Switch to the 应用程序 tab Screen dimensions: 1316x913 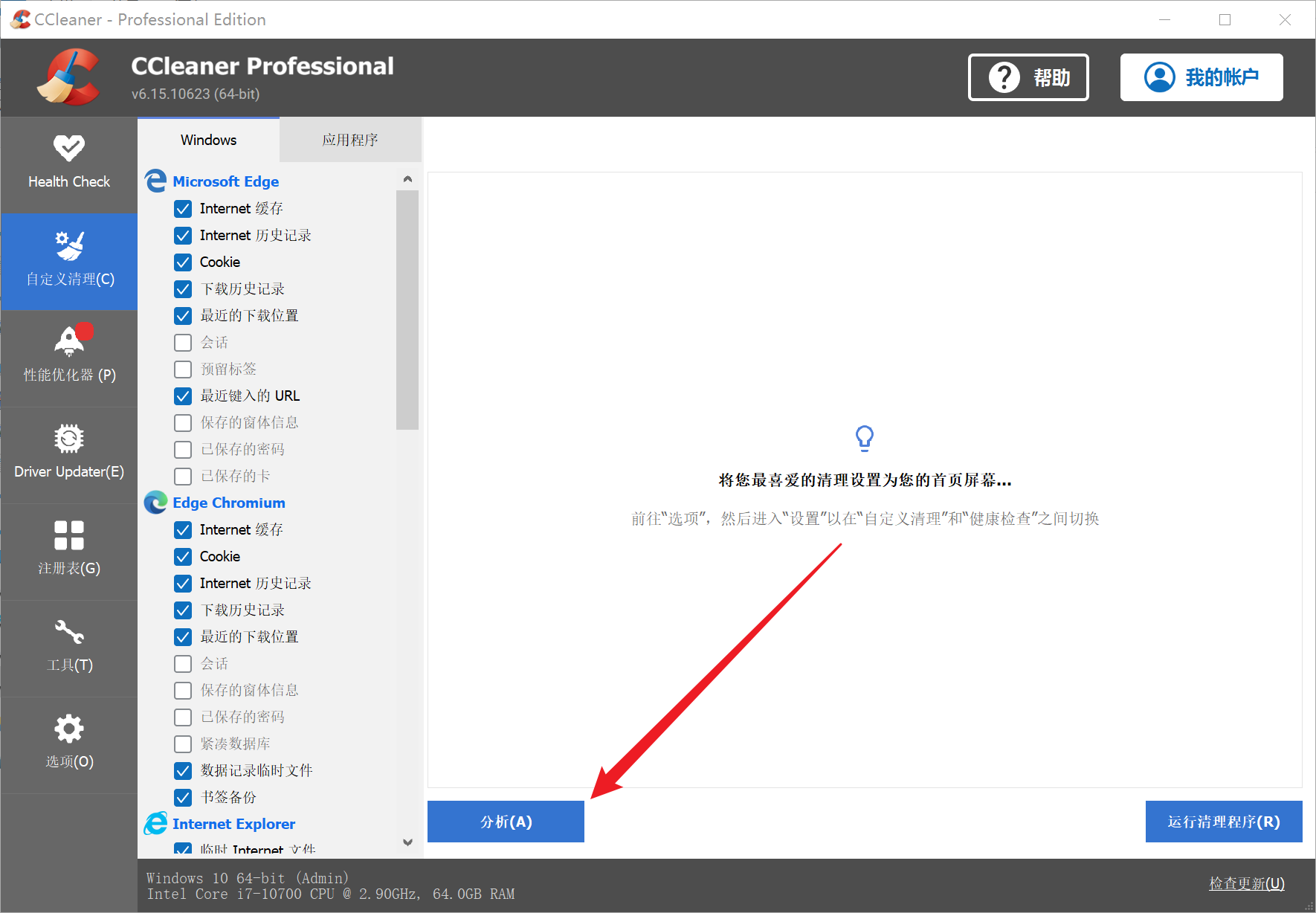(350, 140)
